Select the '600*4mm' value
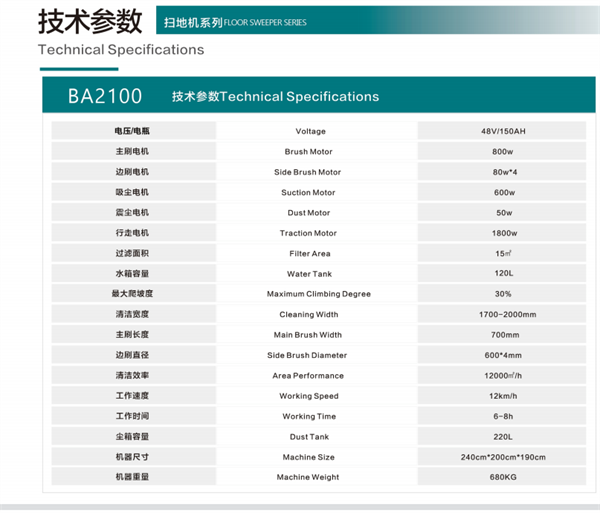Viewport: 600px width, 513px height. [503, 355]
